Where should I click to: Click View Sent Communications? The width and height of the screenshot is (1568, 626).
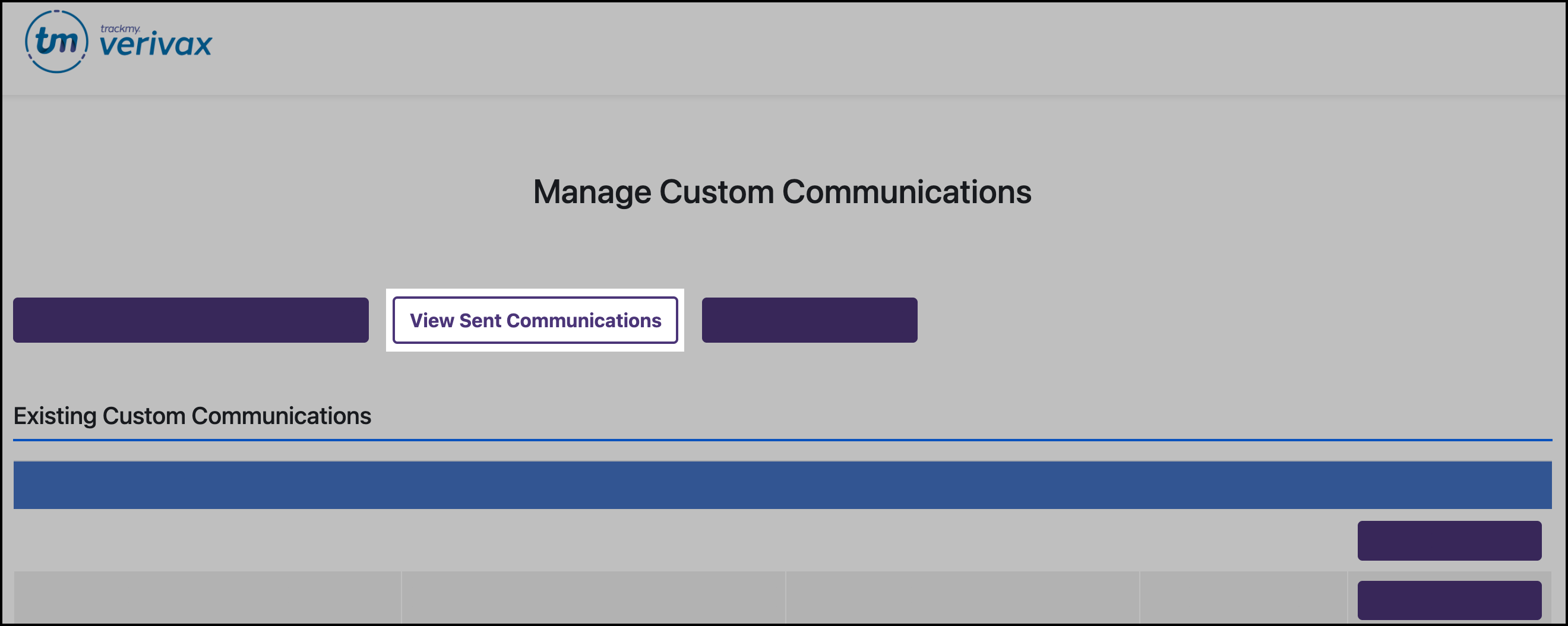[x=536, y=320]
